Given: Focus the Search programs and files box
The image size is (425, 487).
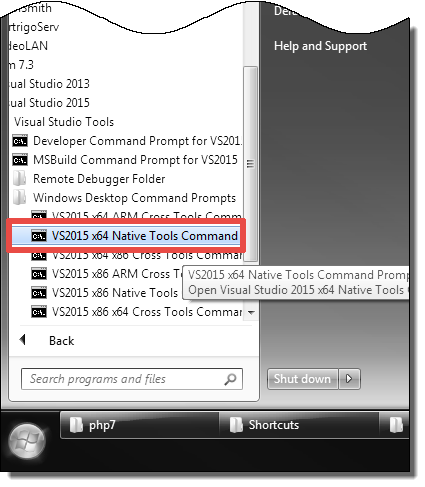Looking at the screenshot, I should pyautogui.click(x=132, y=379).
